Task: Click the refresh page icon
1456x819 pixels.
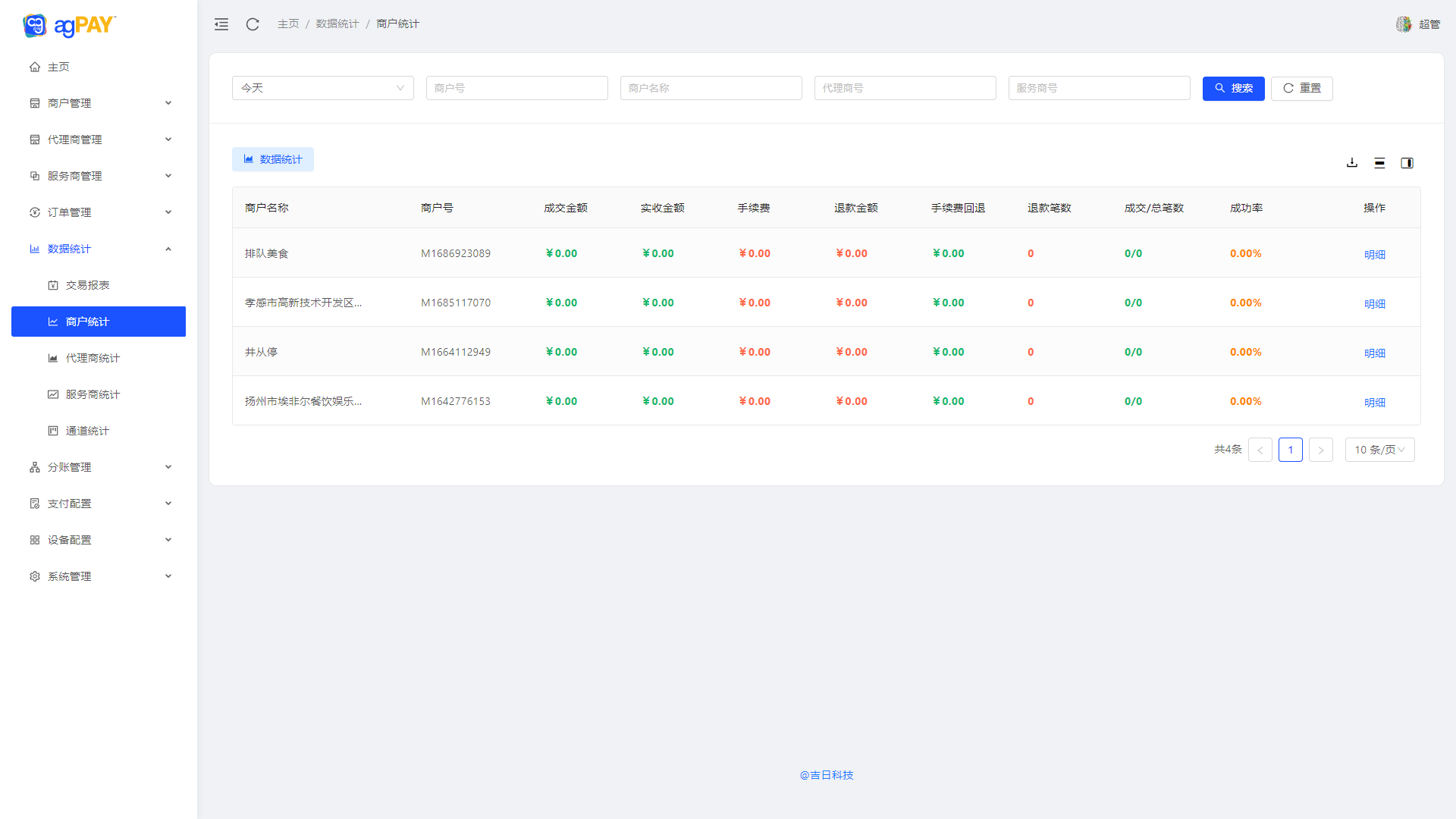Action: coord(253,24)
